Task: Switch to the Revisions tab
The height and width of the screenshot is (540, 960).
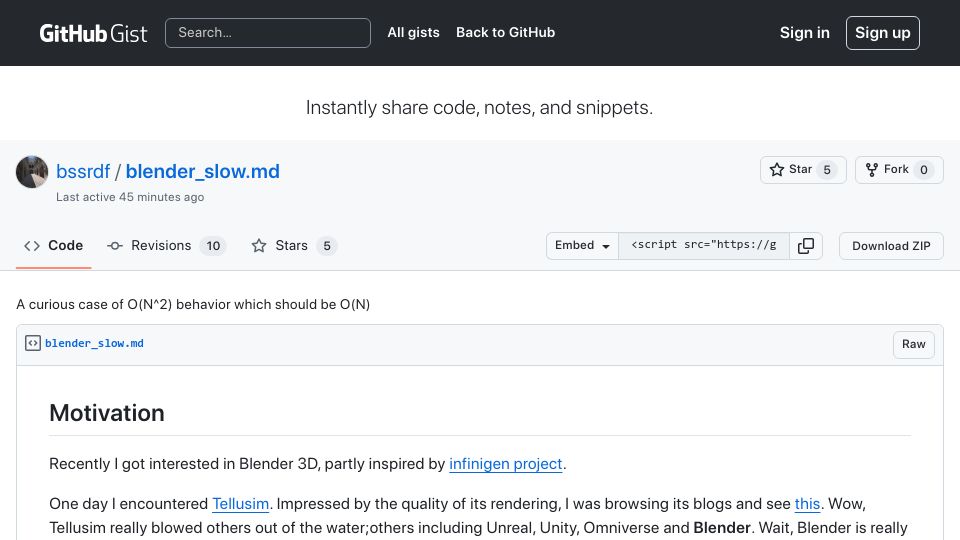Action: point(167,246)
